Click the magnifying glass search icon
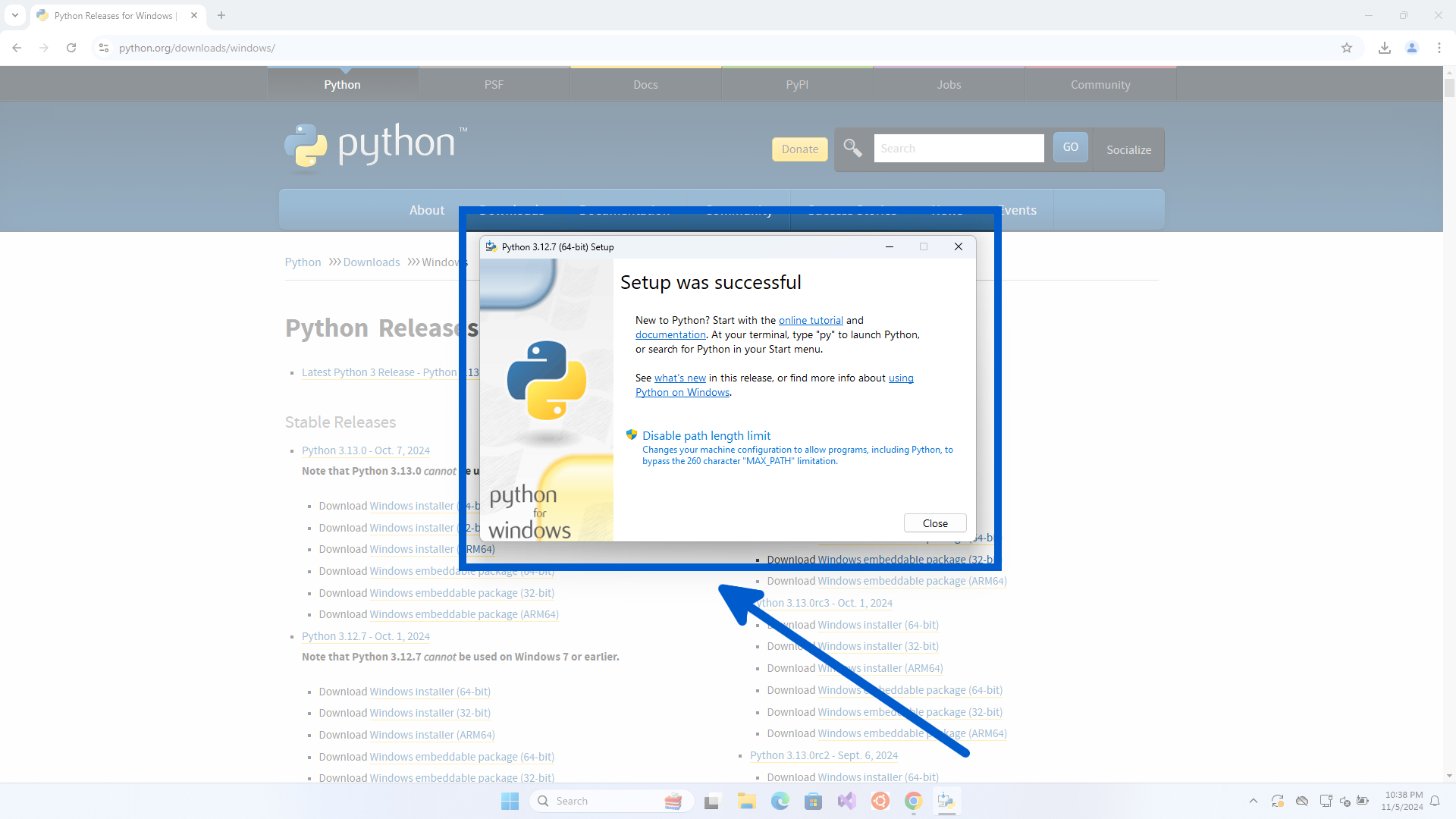This screenshot has height=819, width=1456. [x=852, y=148]
